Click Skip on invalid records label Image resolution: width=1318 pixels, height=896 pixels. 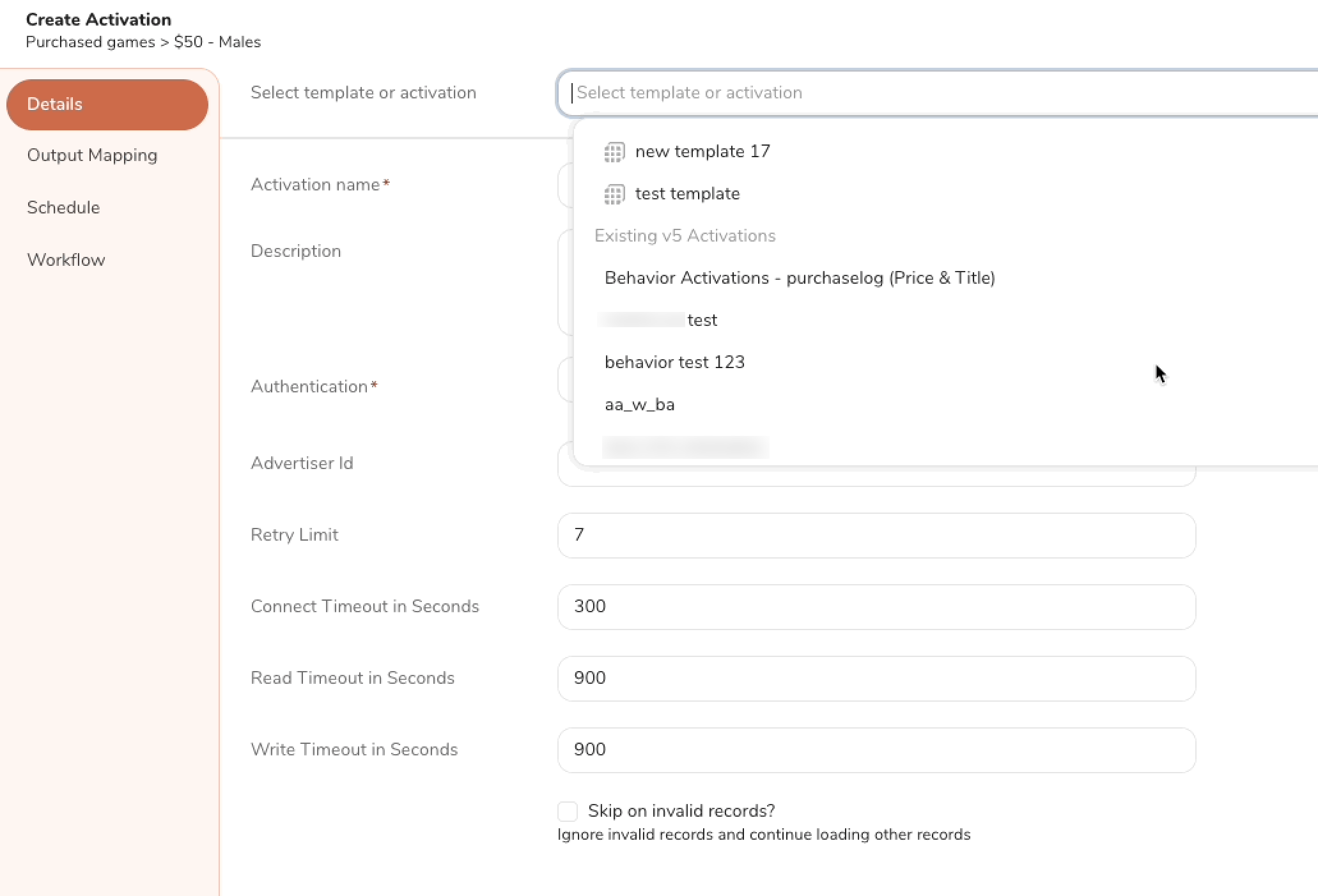pos(681,811)
